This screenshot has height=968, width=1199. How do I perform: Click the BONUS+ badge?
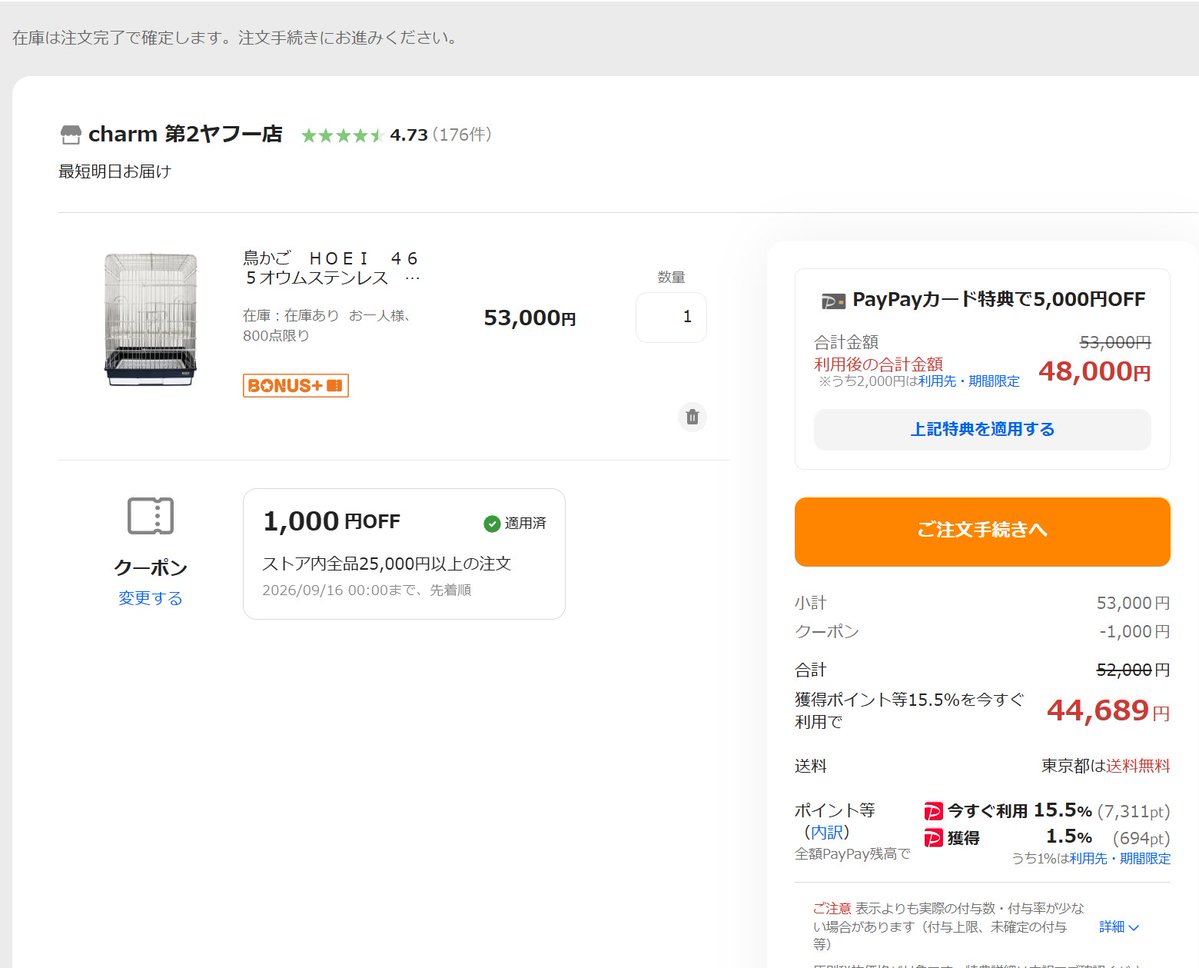pos(296,385)
